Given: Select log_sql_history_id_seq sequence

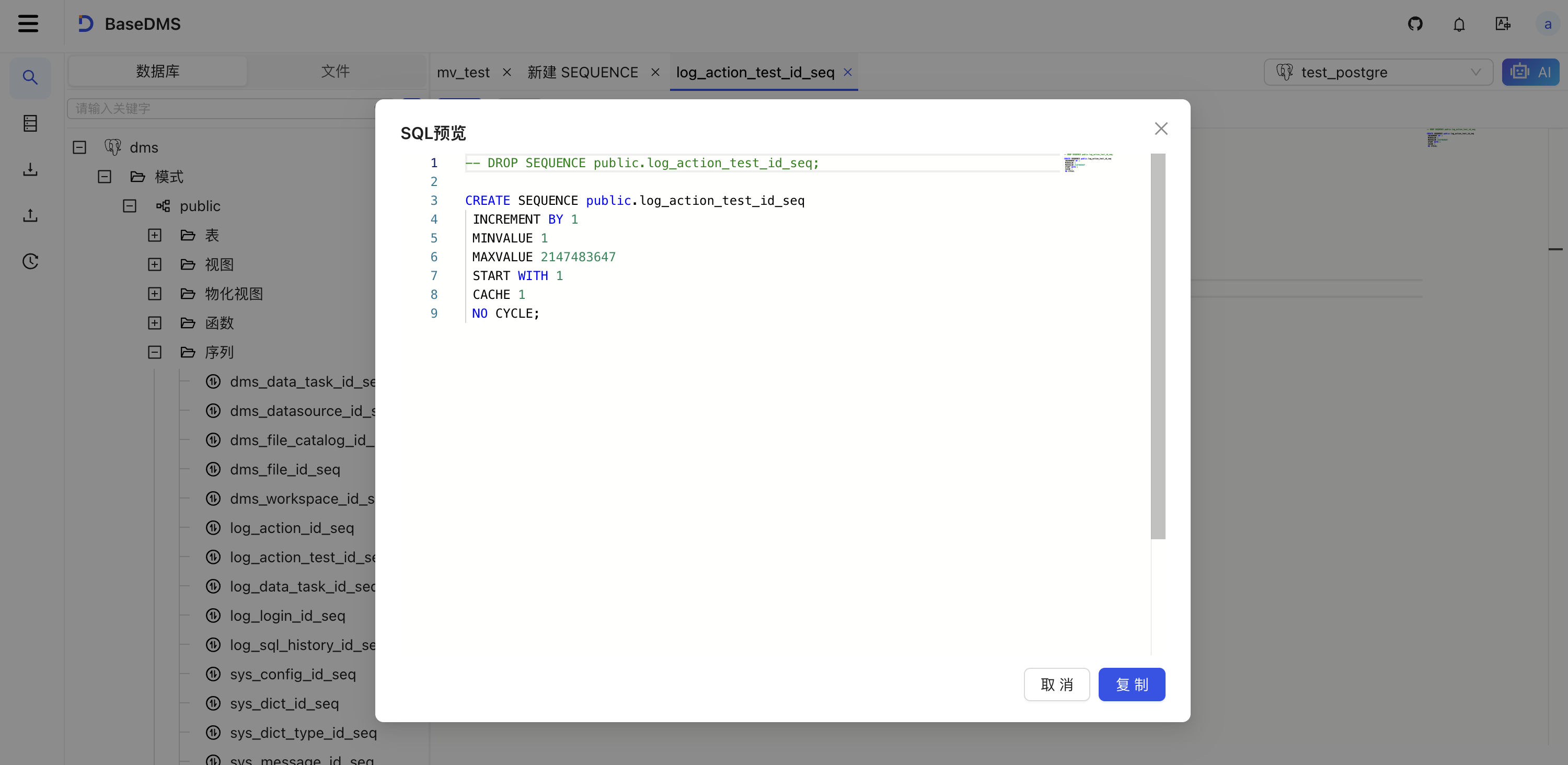Looking at the screenshot, I should coord(303,644).
